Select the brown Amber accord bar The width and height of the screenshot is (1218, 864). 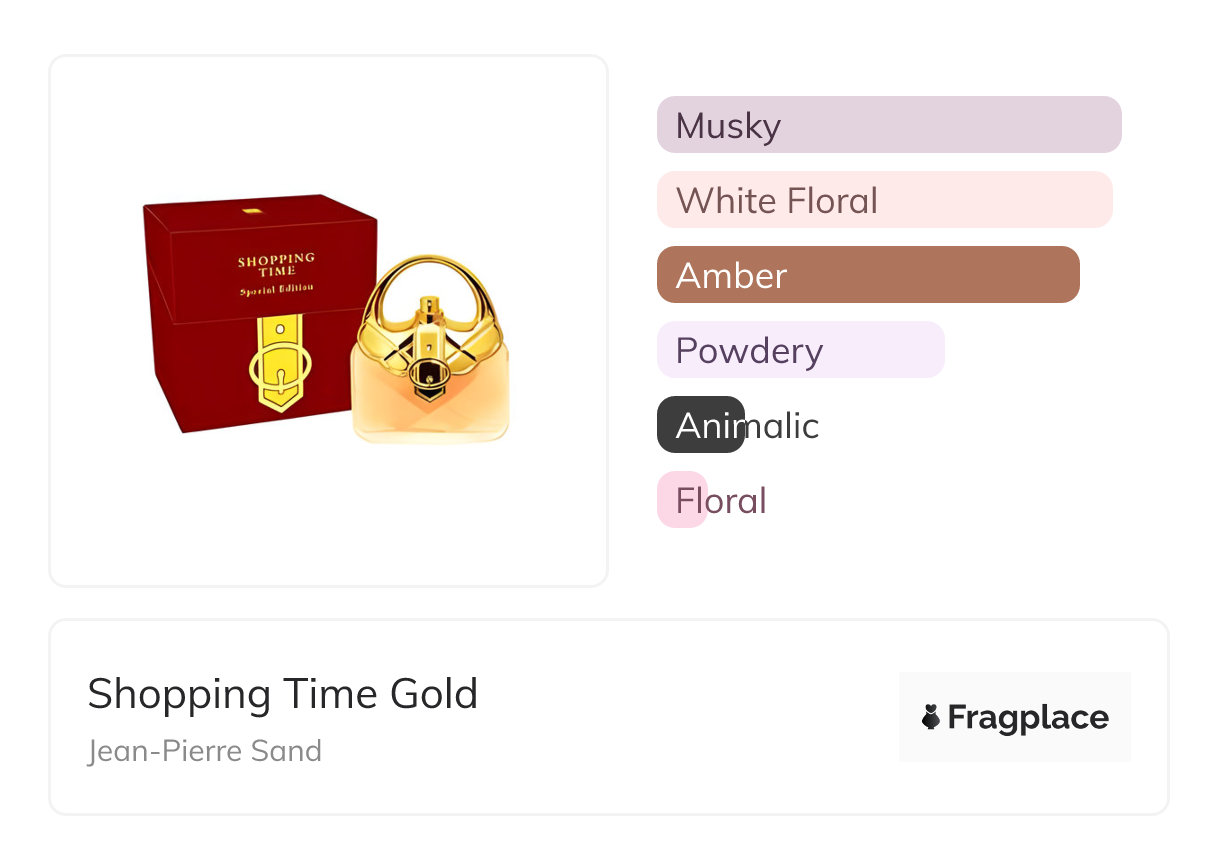867,275
